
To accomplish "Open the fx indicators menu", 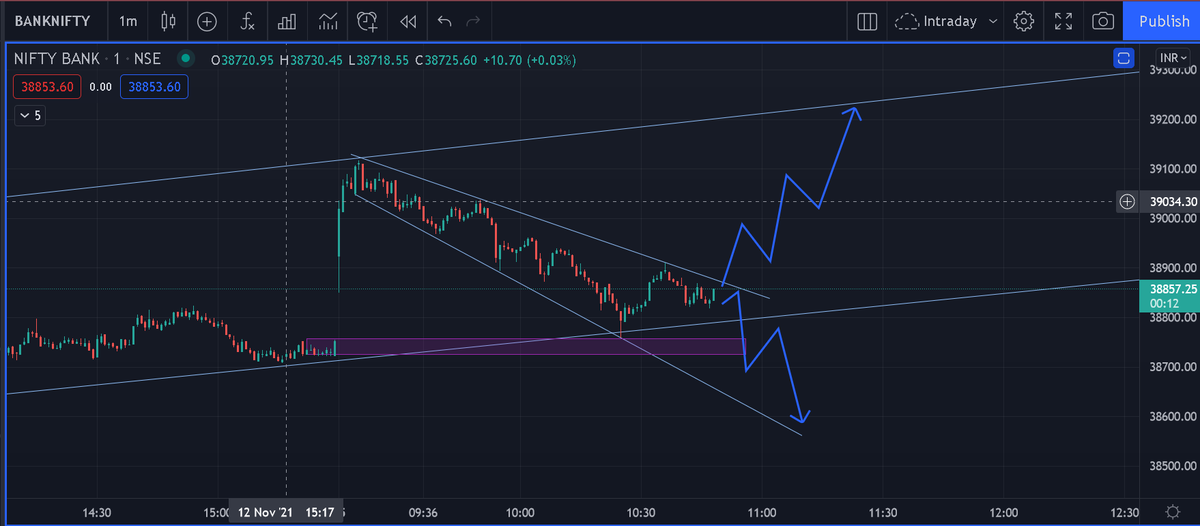I will pyautogui.click(x=247, y=20).
